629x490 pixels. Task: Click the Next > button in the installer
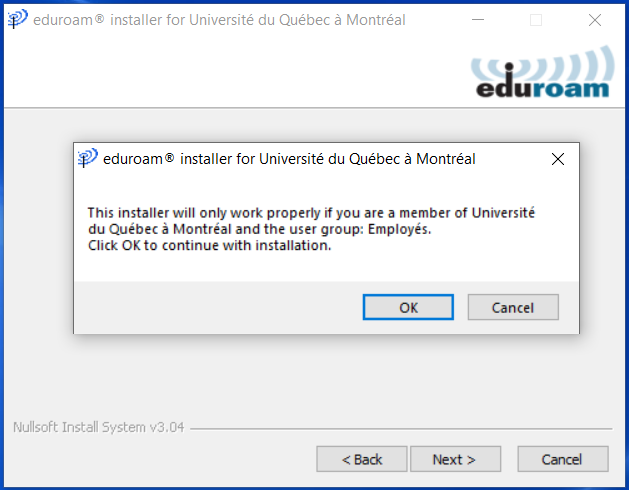pos(455,459)
